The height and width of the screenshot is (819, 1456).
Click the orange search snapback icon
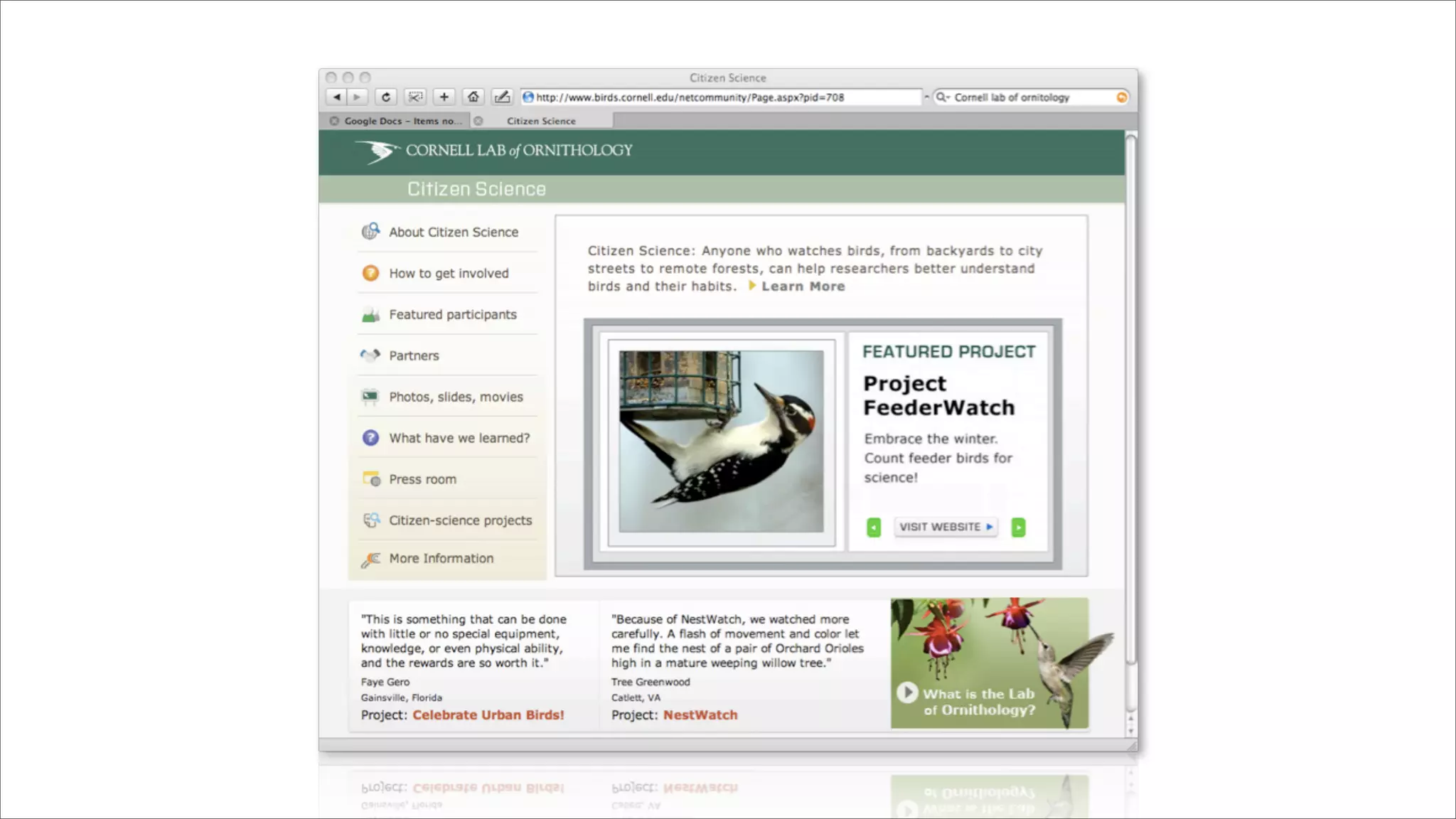point(1121,97)
